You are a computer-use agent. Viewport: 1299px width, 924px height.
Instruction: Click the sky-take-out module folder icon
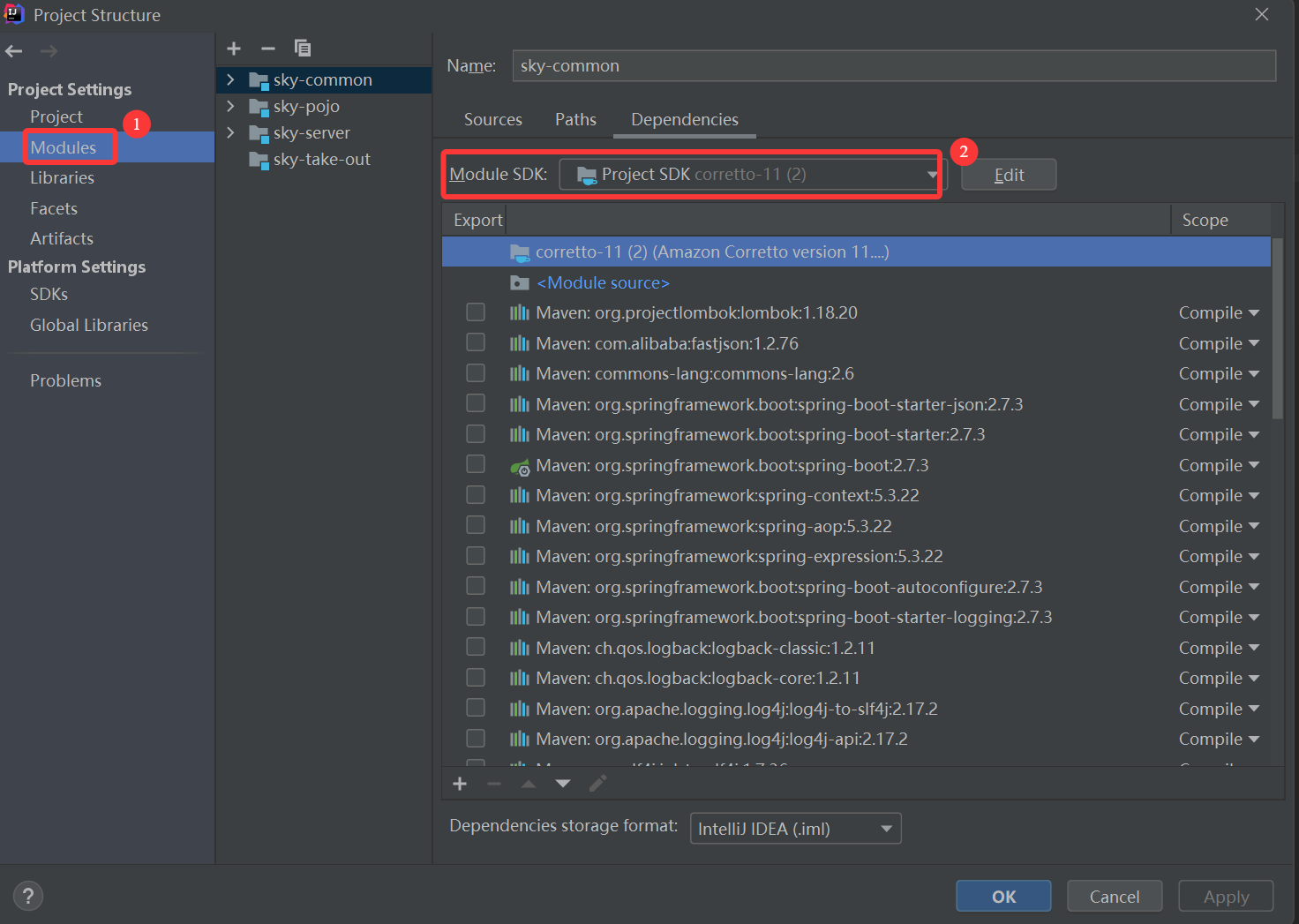tap(259, 161)
